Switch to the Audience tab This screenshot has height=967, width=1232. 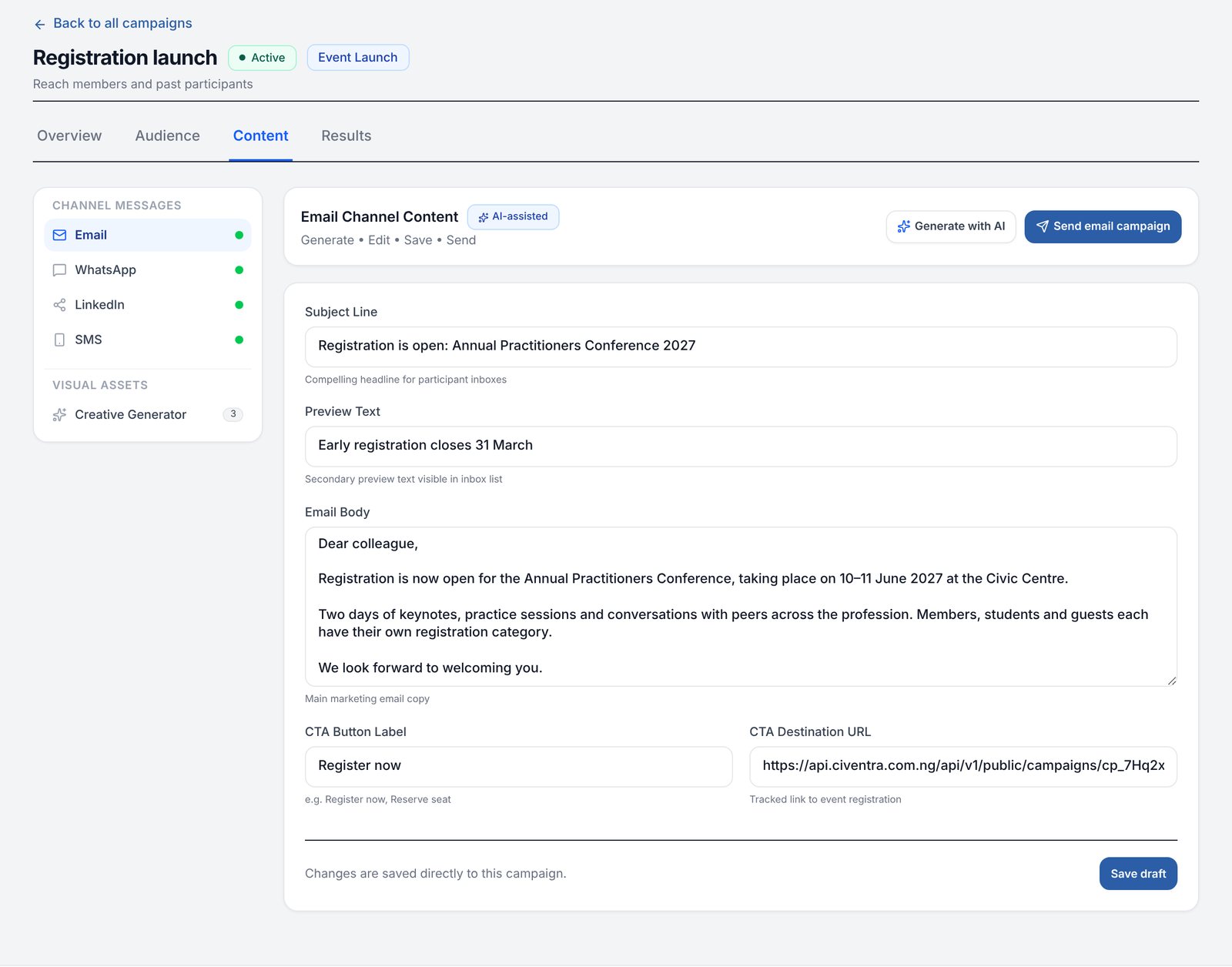tap(168, 136)
